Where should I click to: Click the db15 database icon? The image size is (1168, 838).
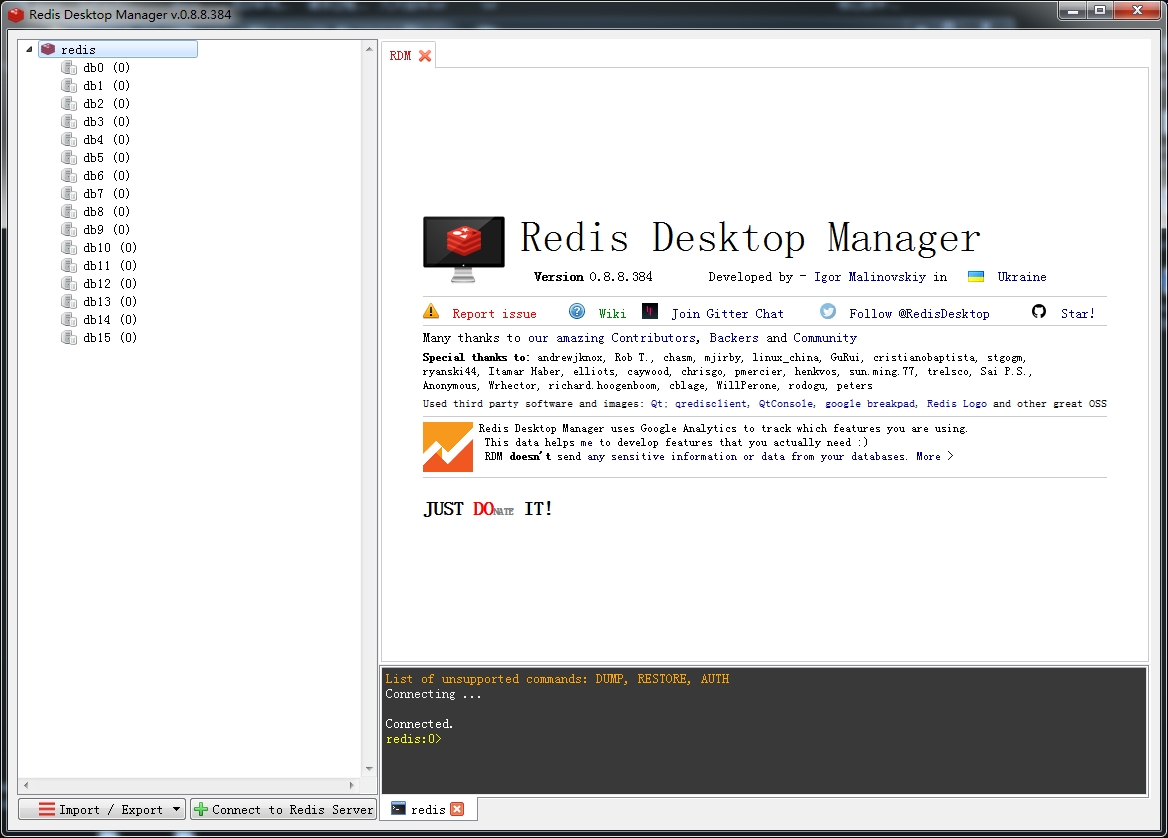[69, 337]
